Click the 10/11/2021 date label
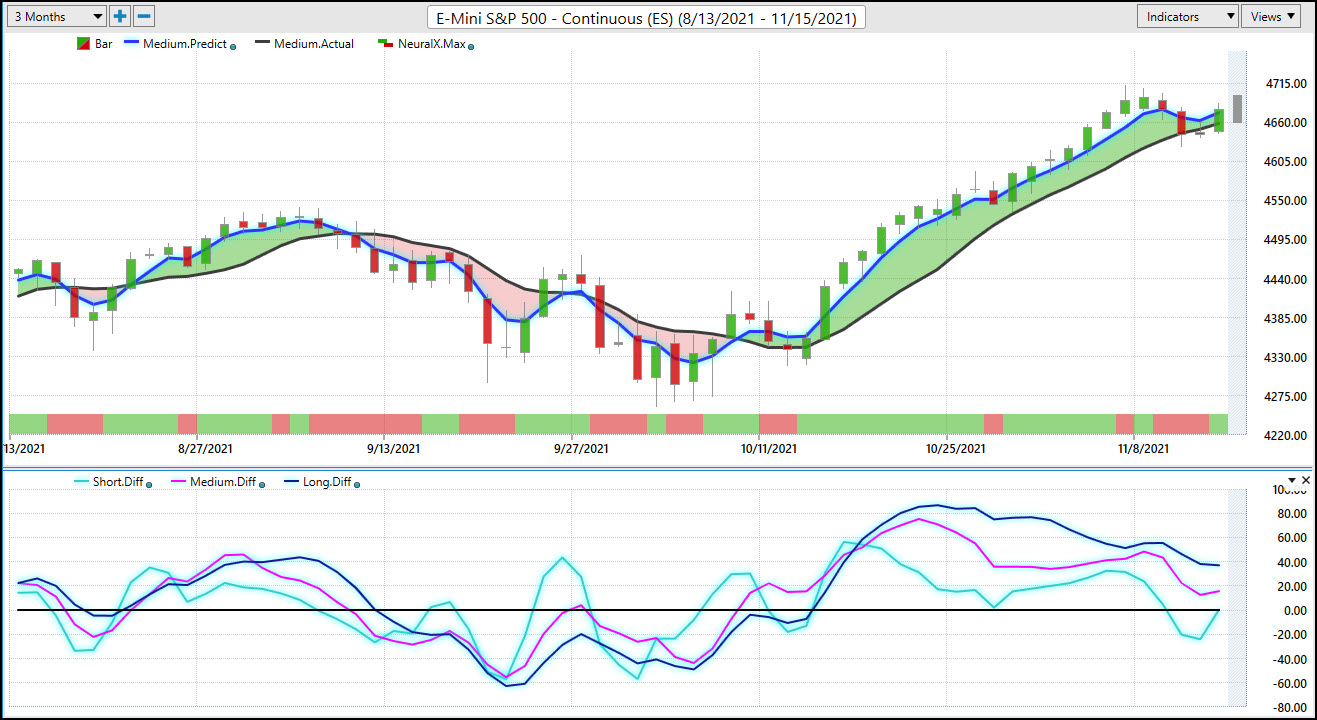Viewport: 1317px width, 720px height. pyautogui.click(x=769, y=450)
